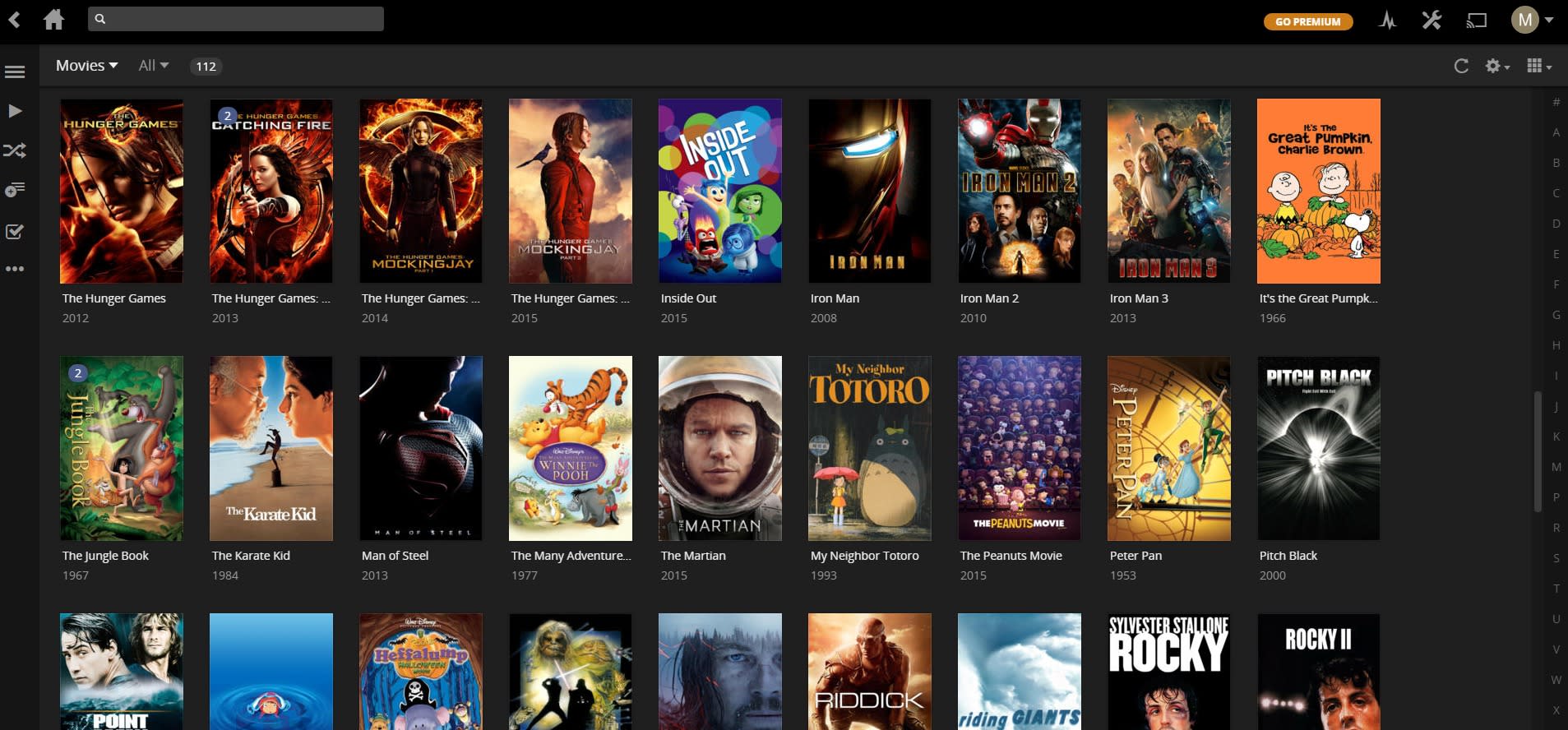Click the Iron Man 2 title
Screen dimensions: 1568x730
coord(989,298)
